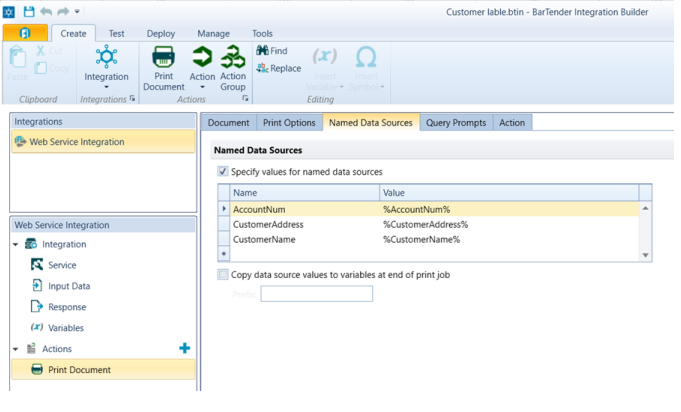Select the Service tree item
The height and width of the screenshot is (412, 681).
62,265
